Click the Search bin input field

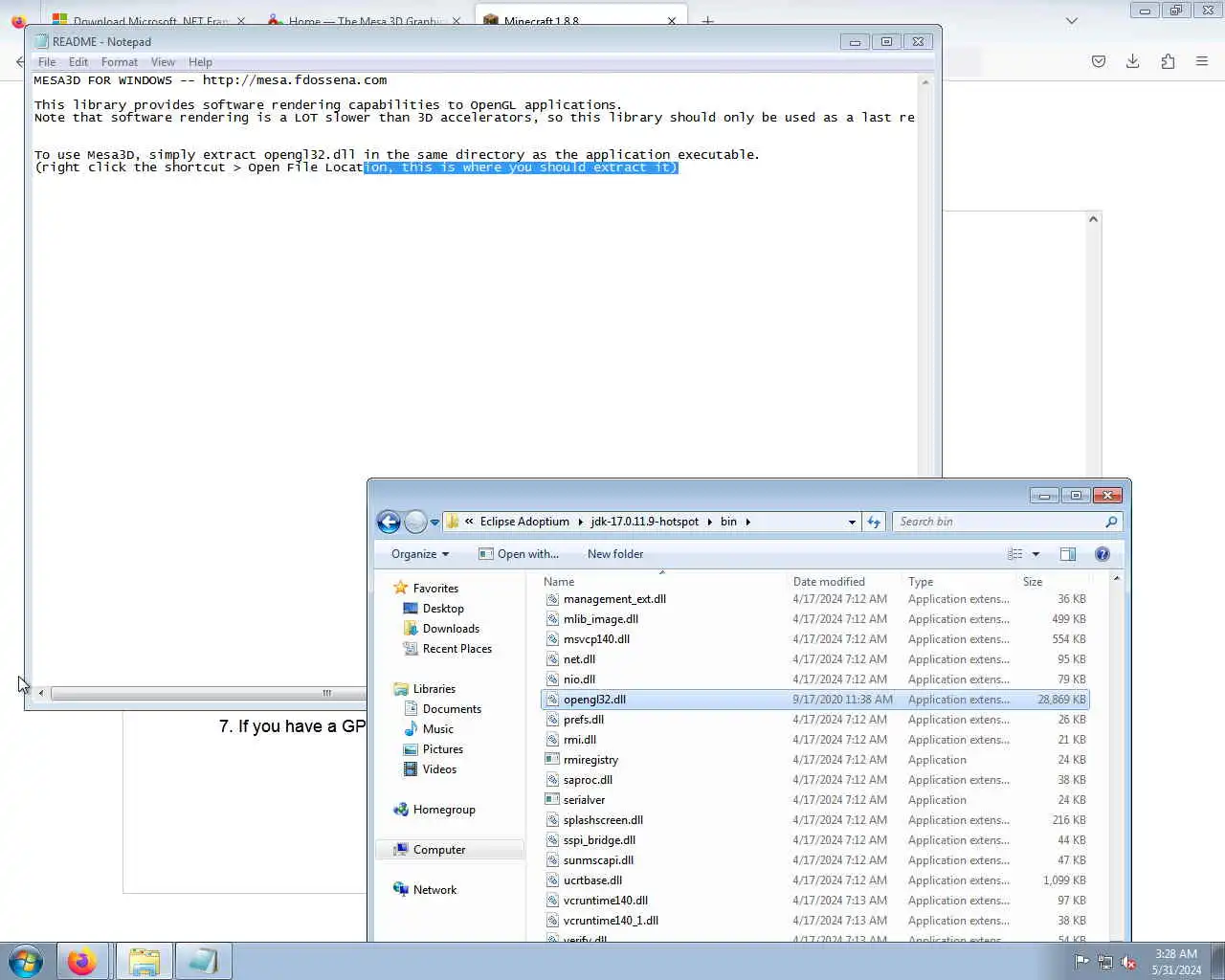coord(996,522)
